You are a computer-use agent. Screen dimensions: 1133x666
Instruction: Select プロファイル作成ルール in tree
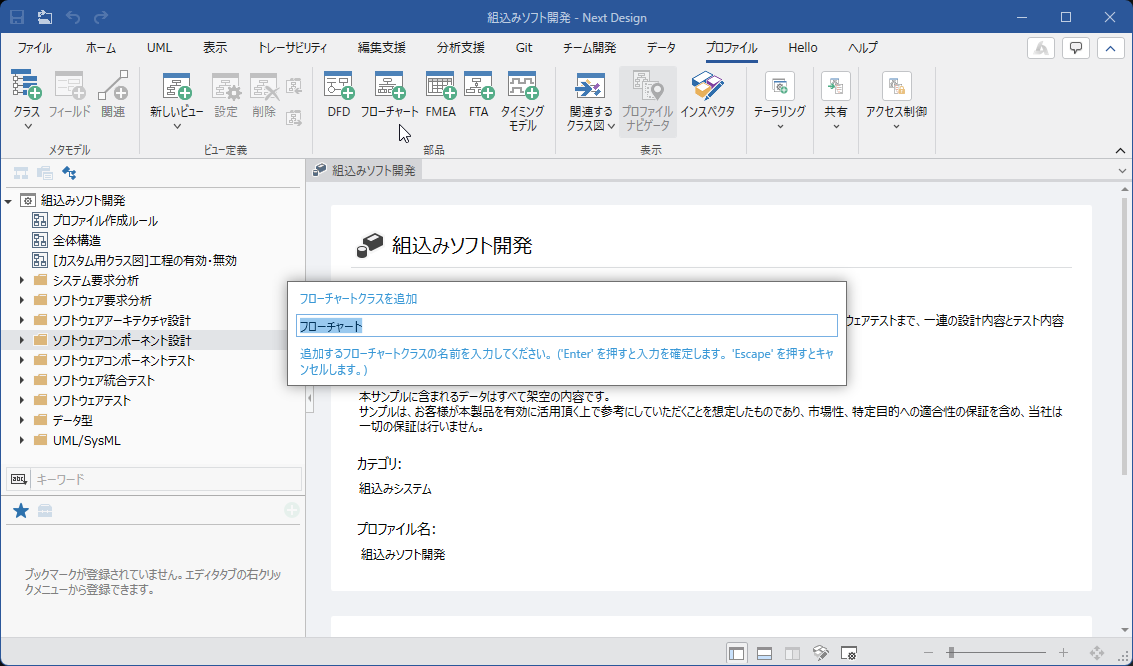(x=105, y=220)
